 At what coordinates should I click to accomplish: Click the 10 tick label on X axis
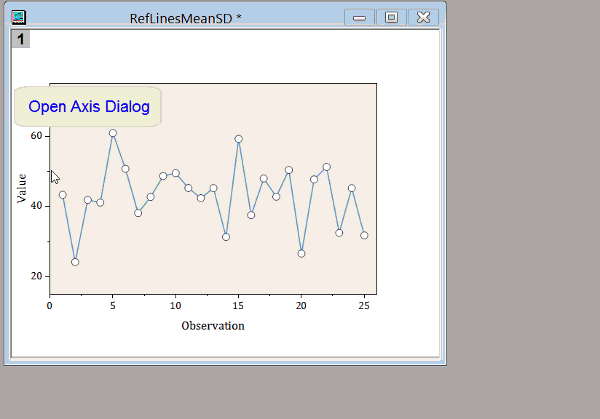175,306
